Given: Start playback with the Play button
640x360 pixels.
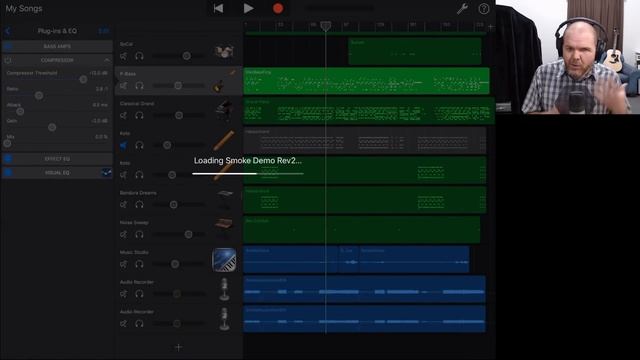Looking at the screenshot, I should coord(248,8).
